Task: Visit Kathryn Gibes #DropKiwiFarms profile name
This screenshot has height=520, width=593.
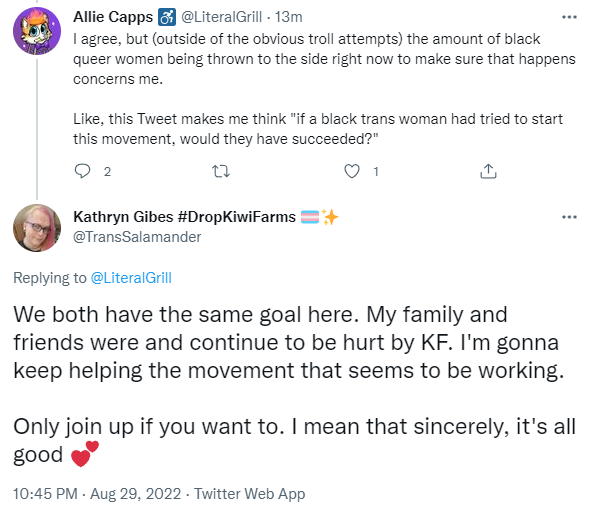Action: 185,217
